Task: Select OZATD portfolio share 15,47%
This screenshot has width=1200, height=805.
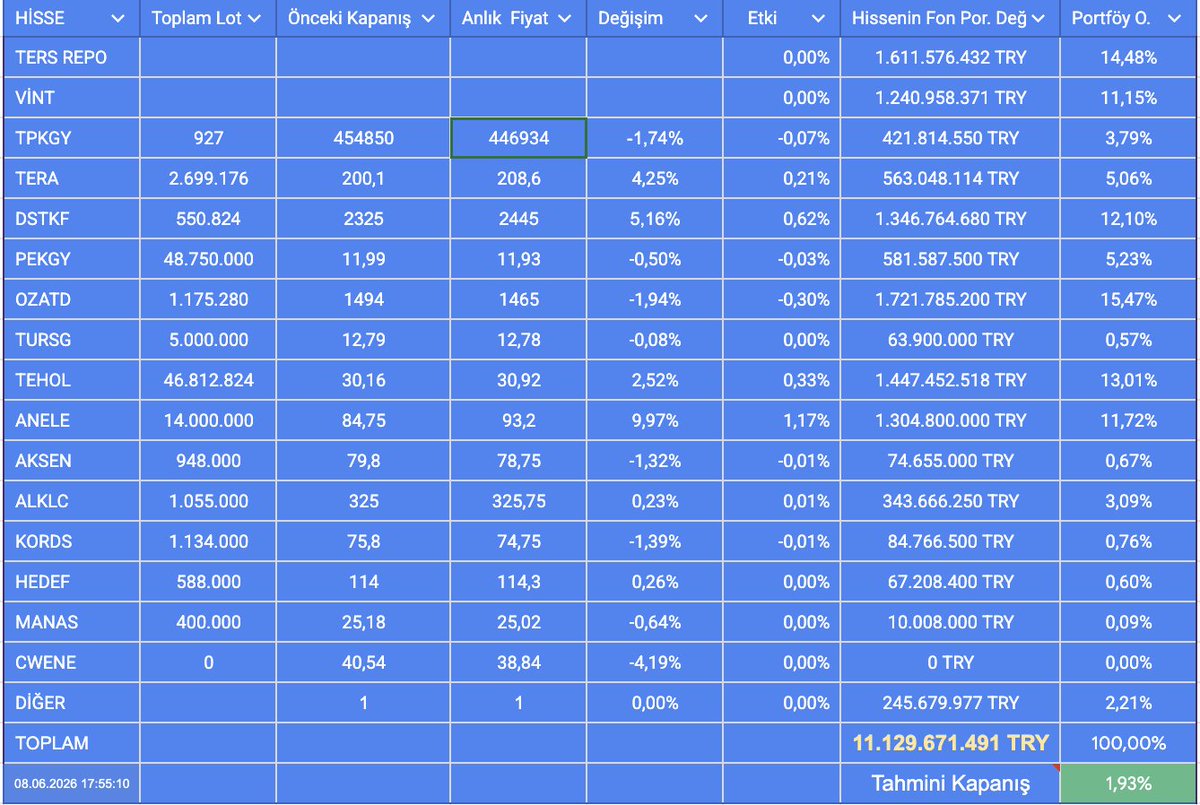Action: [1129, 300]
